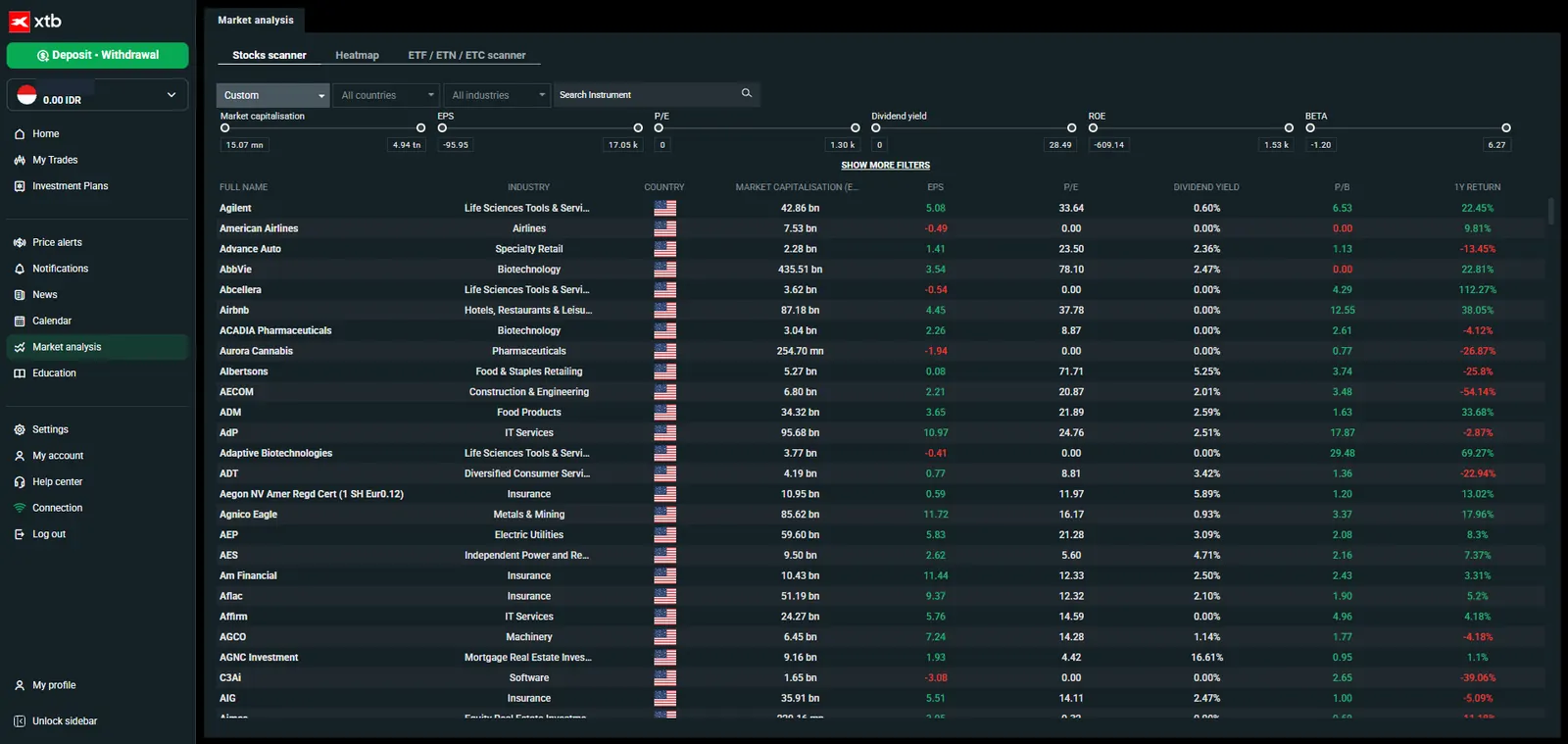The height and width of the screenshot is (744, 1568).
Task: Open My Trades icon
Action: [x=20, y=160]
